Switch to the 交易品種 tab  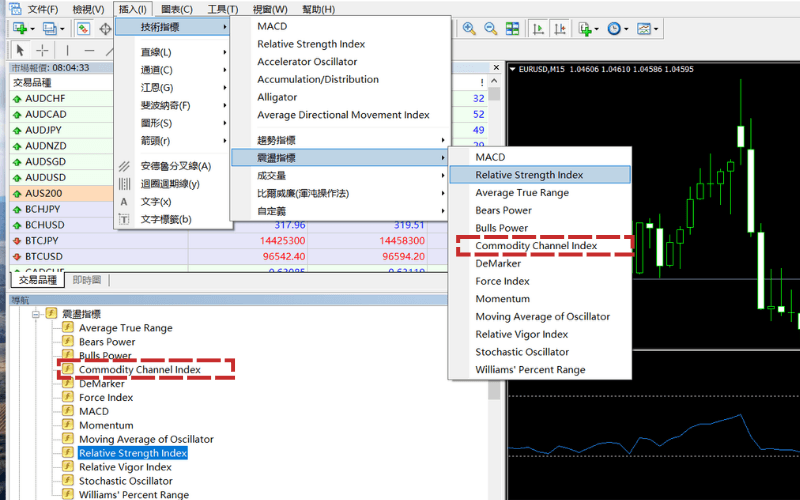[x=37, y=280]
